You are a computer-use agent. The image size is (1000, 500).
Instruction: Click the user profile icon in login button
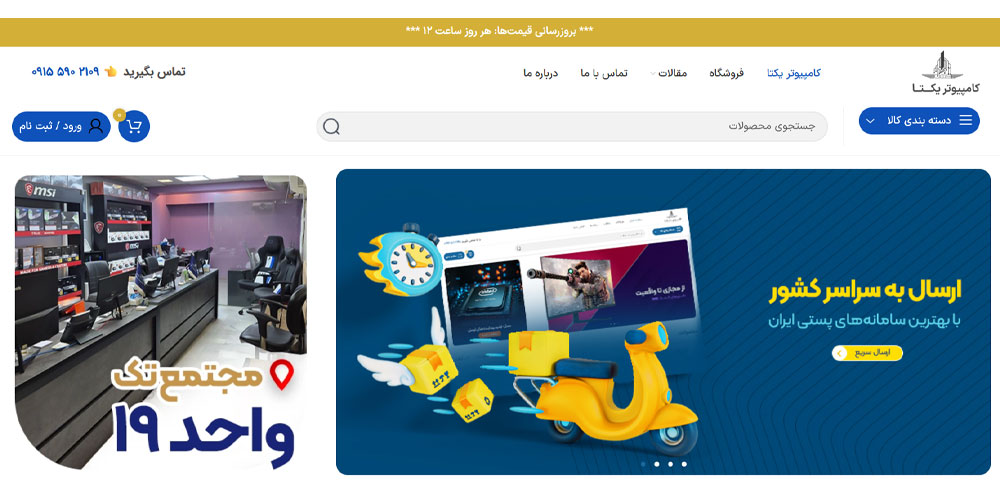[x=96, y=126]
